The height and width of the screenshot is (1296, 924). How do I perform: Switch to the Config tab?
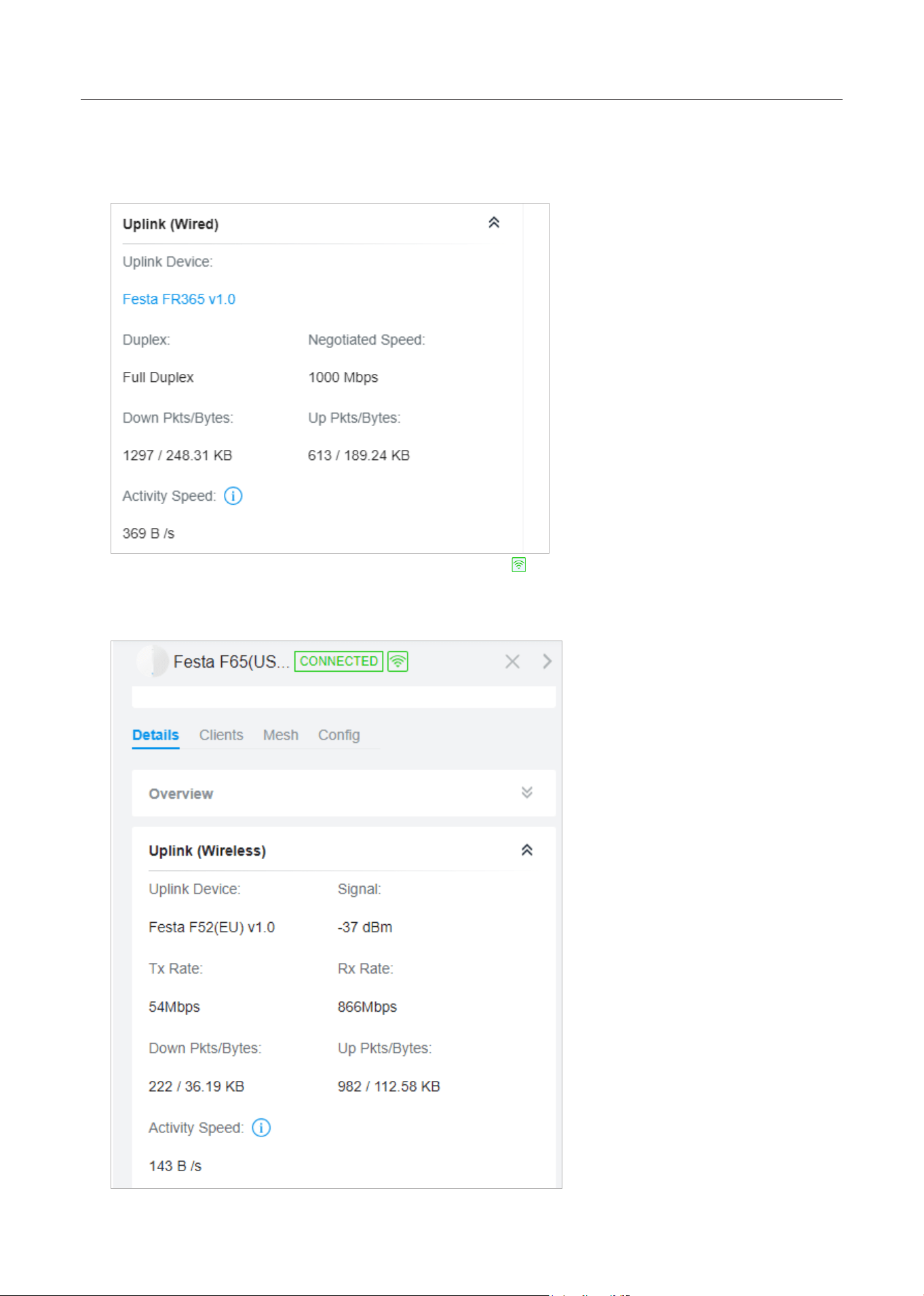tap(339, 736)
